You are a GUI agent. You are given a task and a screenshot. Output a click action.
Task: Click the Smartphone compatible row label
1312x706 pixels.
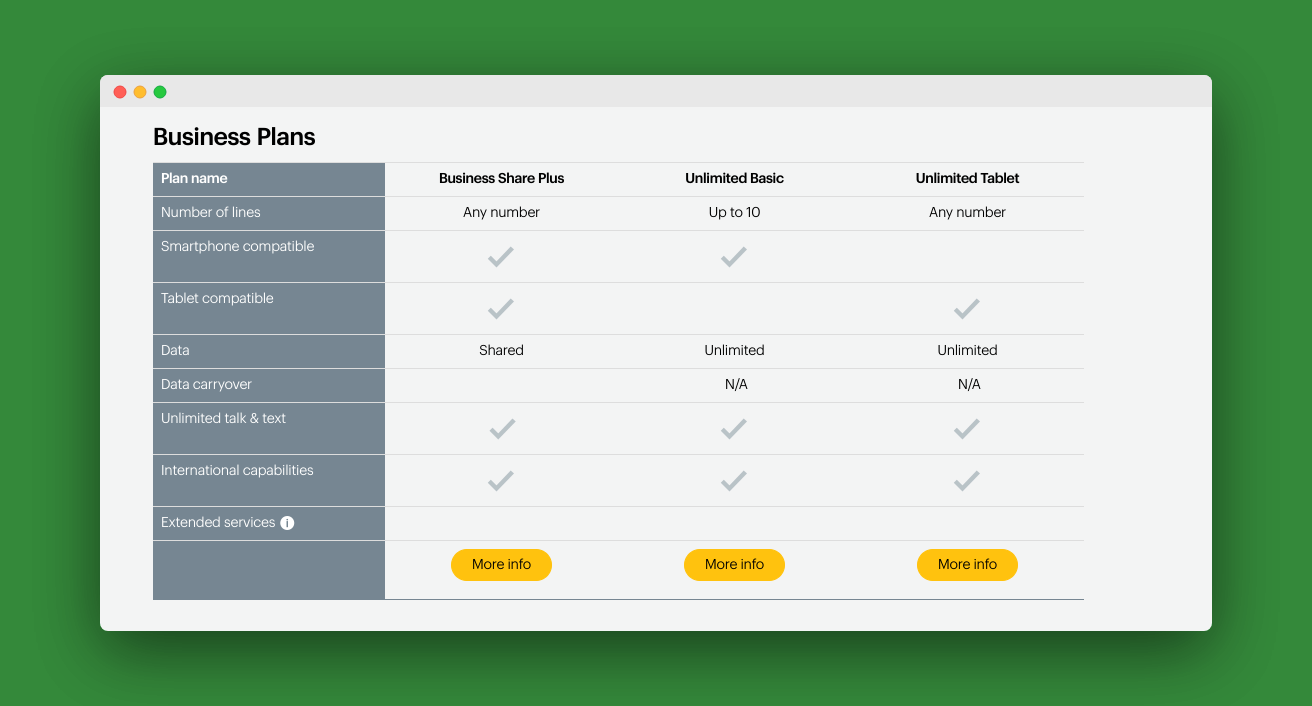point(238,247)
